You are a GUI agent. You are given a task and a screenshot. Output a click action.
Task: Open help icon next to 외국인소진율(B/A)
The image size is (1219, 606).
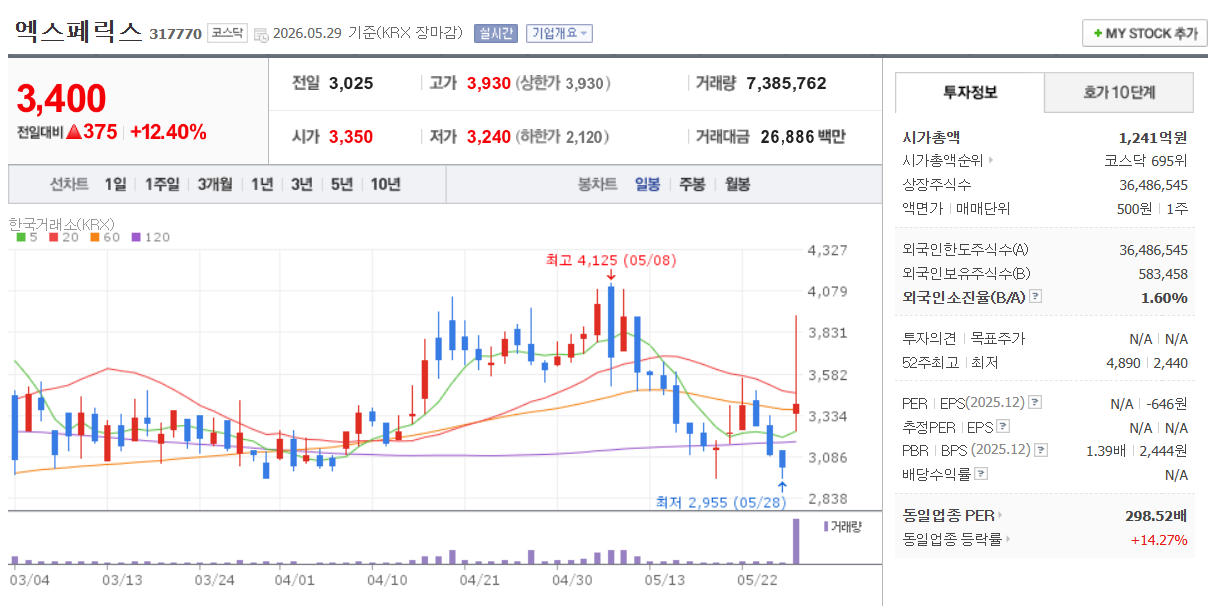(1035, 297)
